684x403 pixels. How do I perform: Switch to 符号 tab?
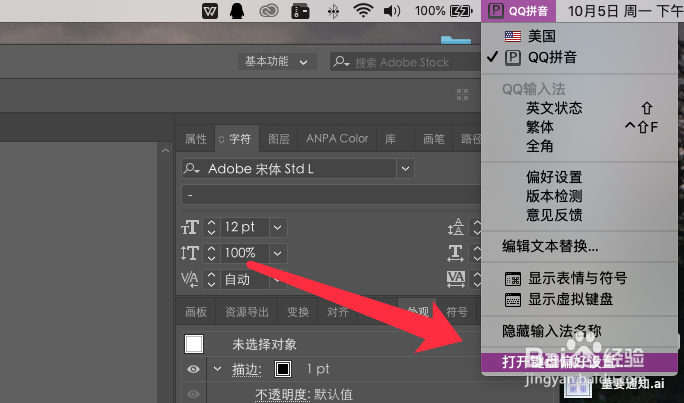(457, 312)
